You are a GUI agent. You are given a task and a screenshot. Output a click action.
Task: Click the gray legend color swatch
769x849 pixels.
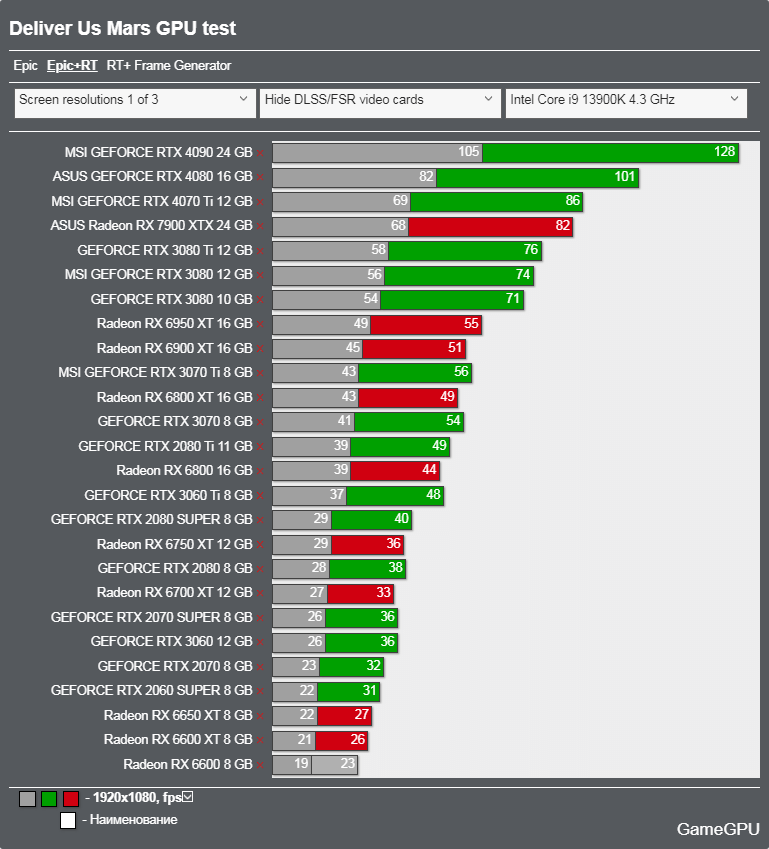coord(28,799)
